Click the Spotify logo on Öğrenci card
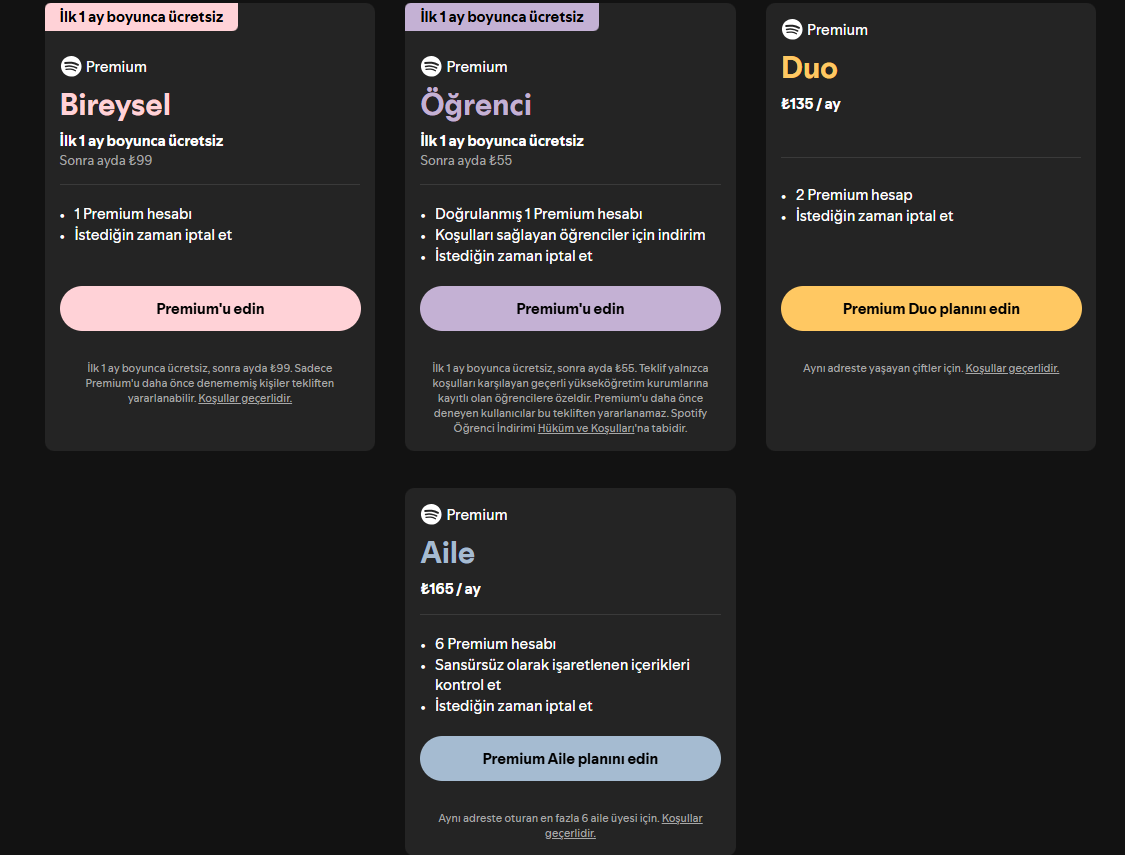The width and height of the screenshot is (1125, 855). click(431, 67)
